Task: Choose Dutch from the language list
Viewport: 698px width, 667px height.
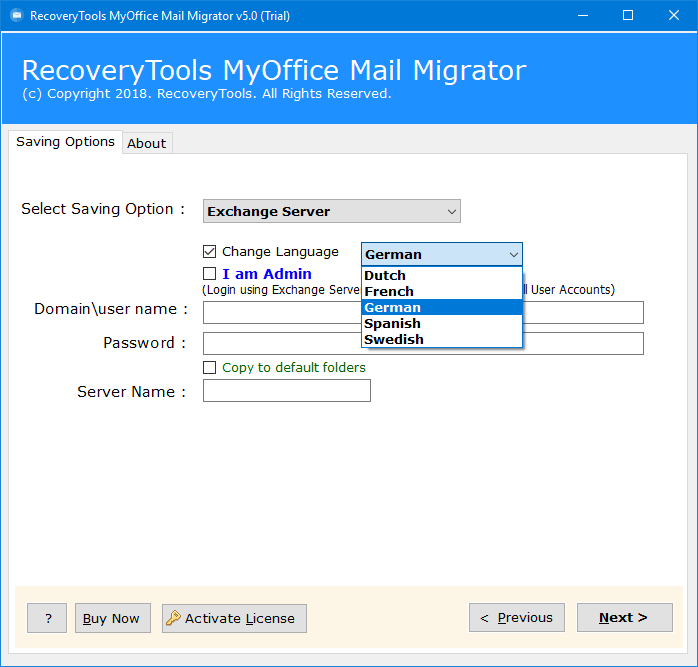Action: [442, 275]
